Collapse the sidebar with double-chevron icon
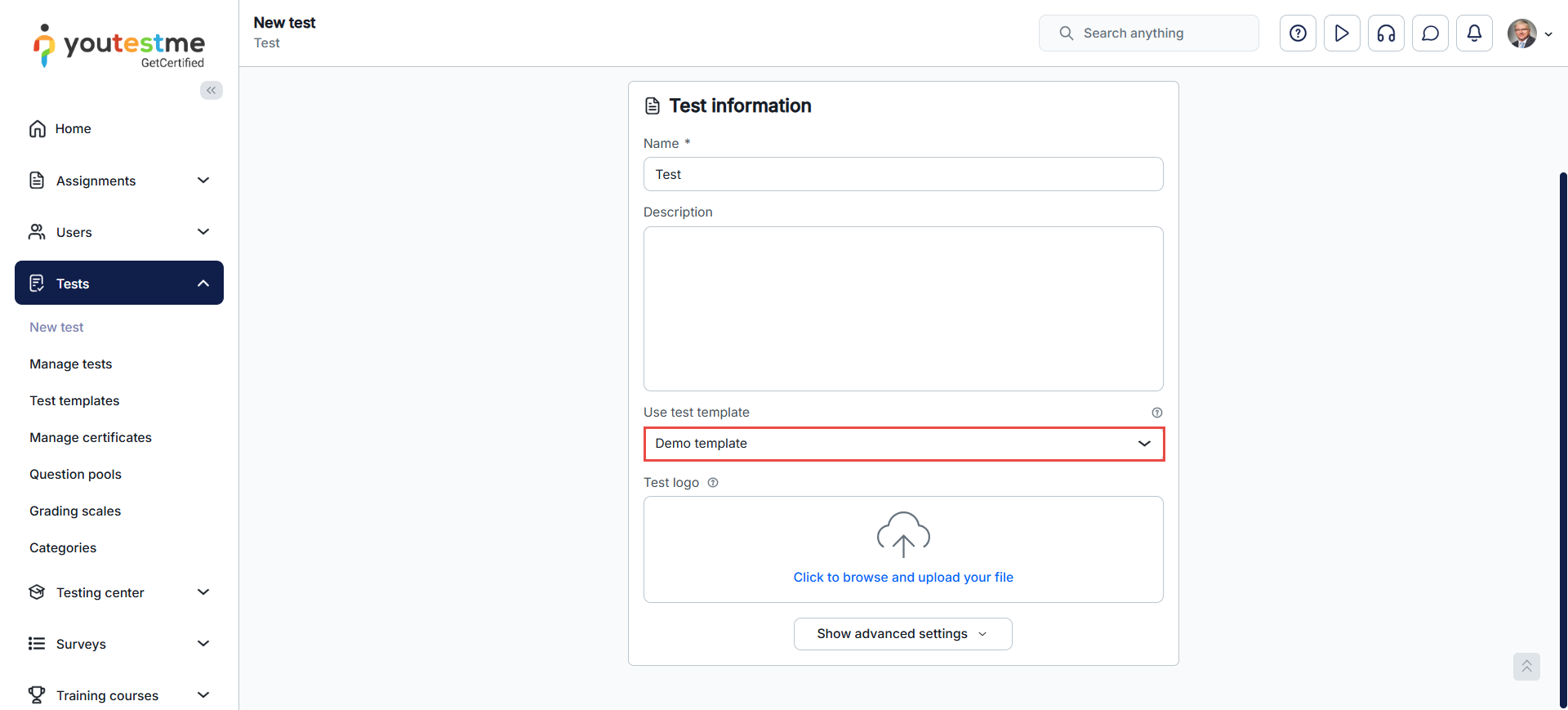Viewport: 1568px width, 710px height. (212, 91)
